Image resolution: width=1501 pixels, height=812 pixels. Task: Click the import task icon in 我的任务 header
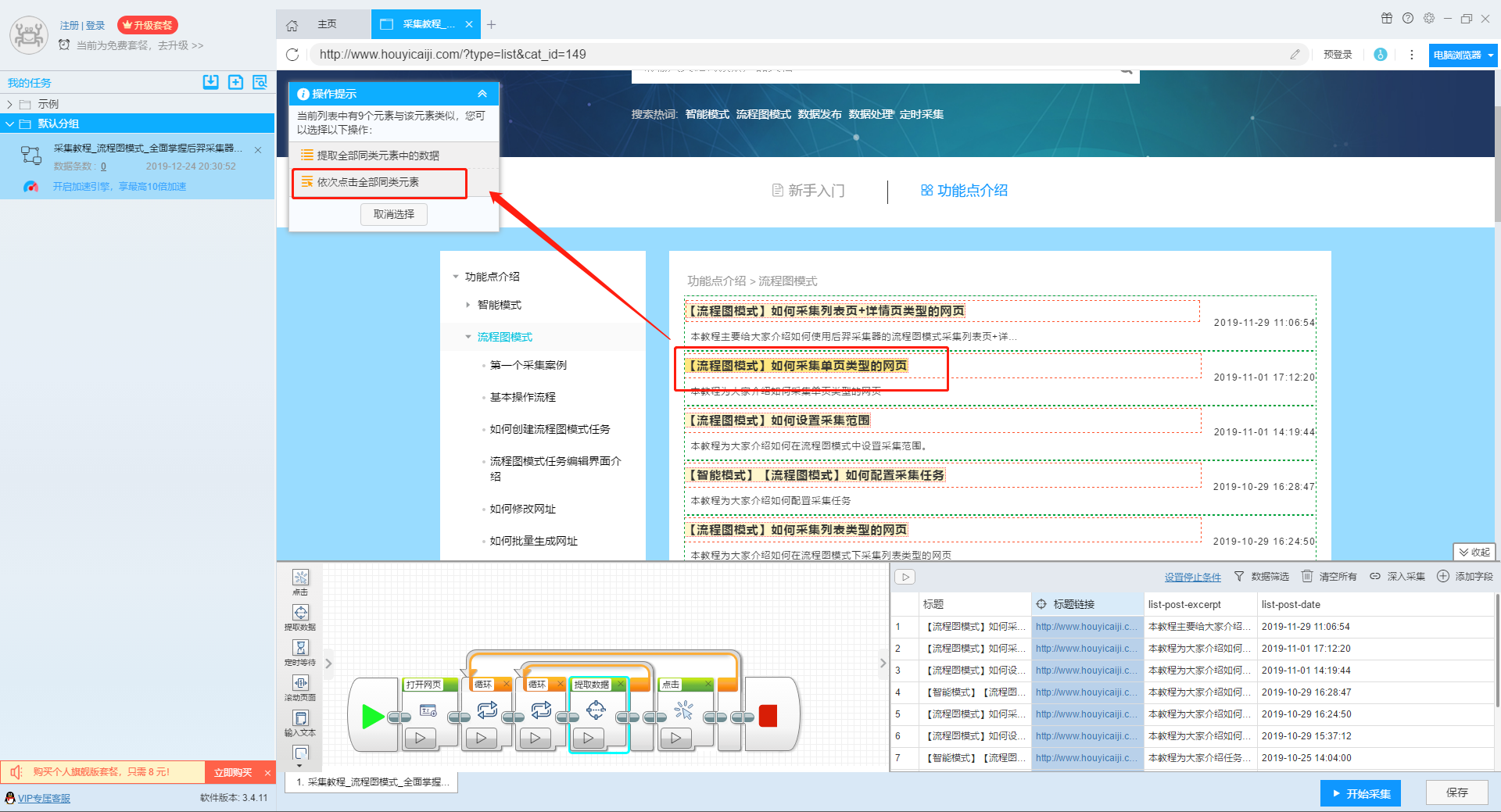210,82
